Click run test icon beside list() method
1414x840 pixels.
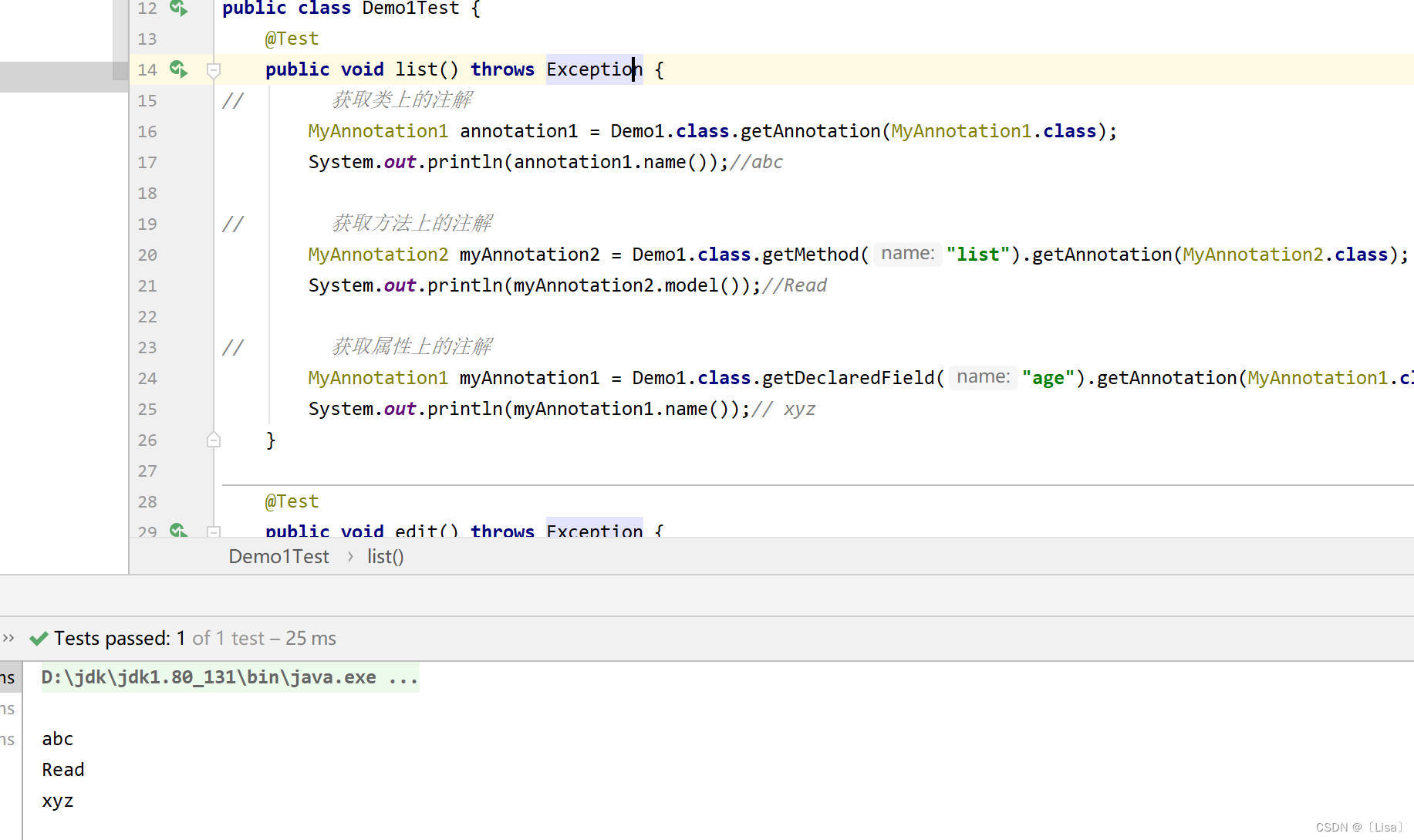179,69
